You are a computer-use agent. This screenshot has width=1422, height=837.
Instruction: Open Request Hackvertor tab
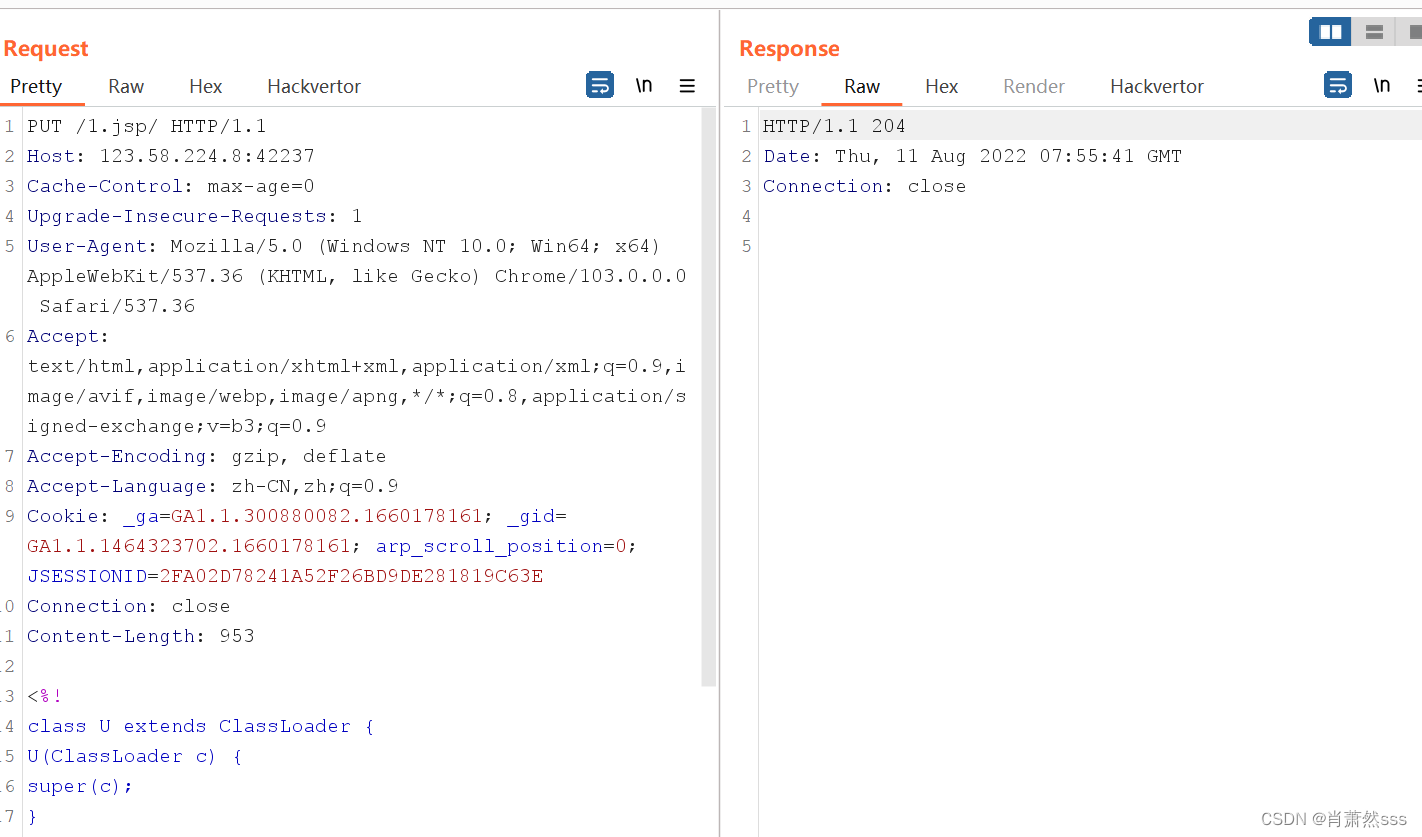(x=314, y=86)
